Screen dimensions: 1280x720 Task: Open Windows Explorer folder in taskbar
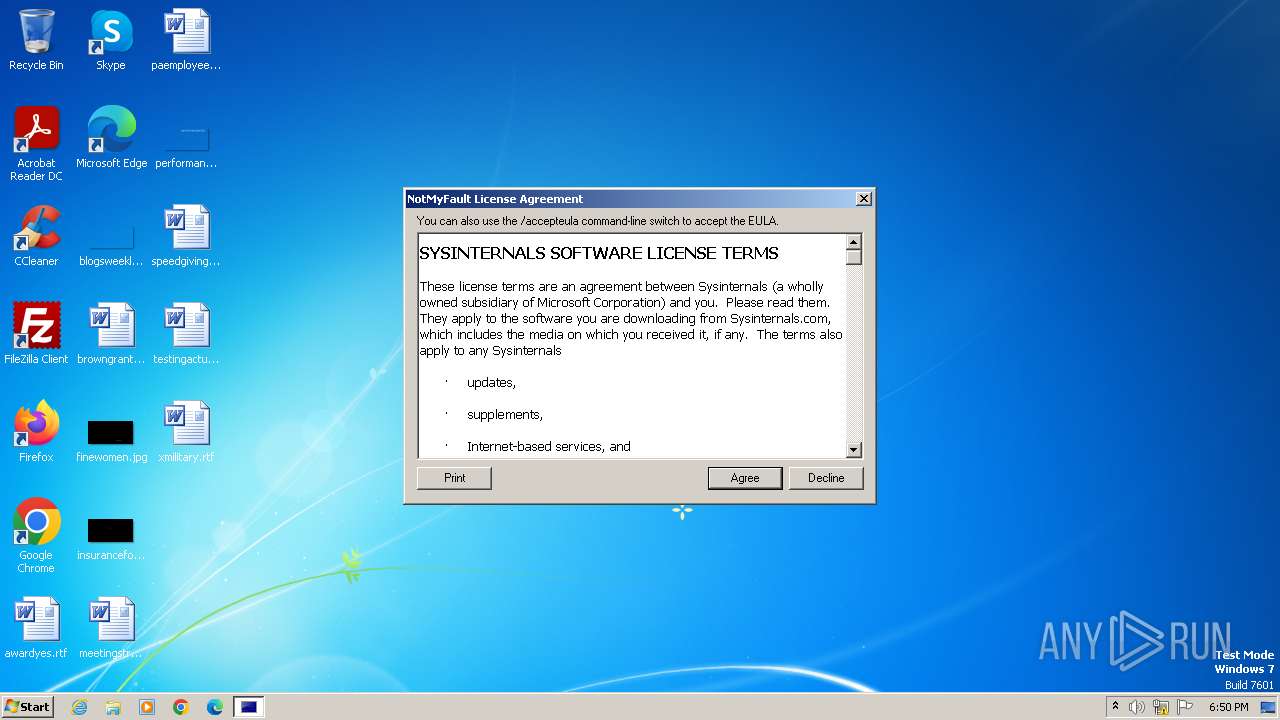tap(113, 707)
